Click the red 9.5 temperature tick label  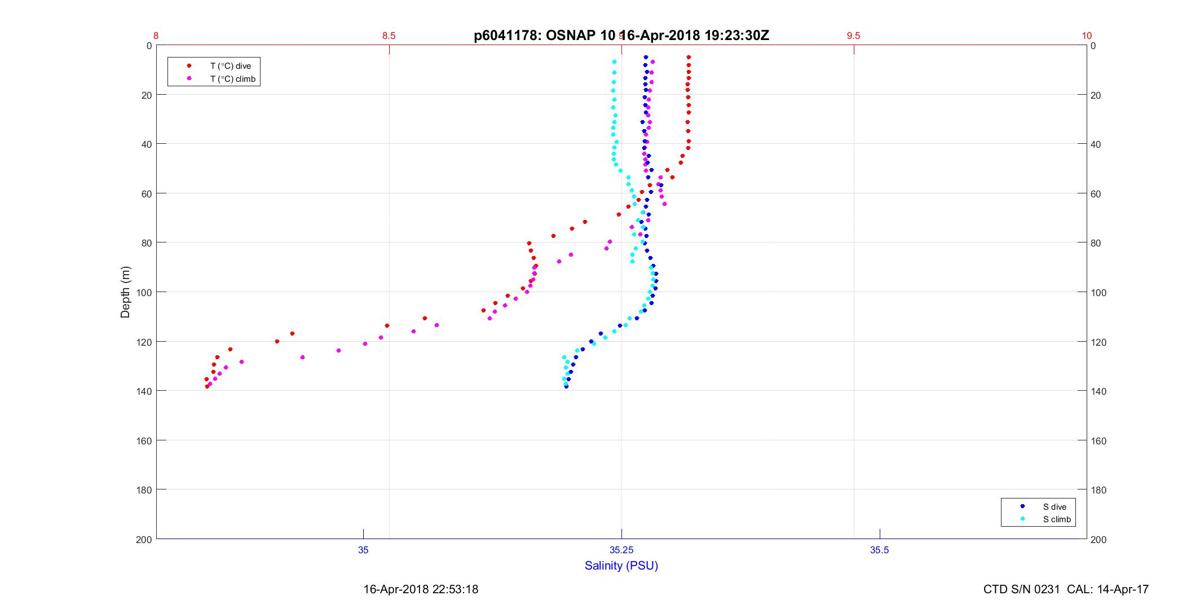[x=854, y=35]
